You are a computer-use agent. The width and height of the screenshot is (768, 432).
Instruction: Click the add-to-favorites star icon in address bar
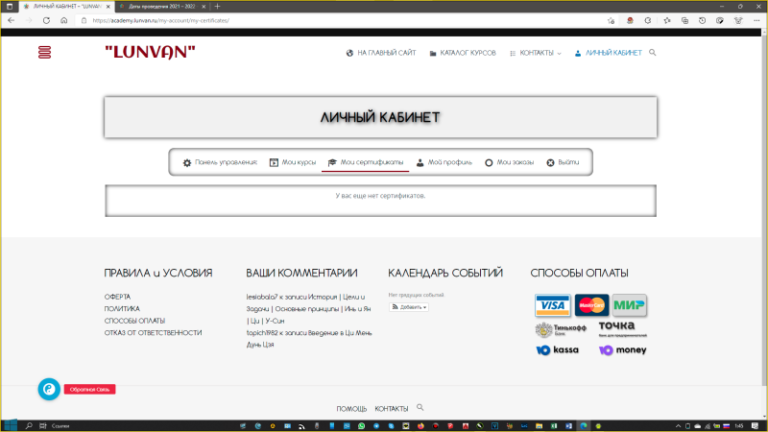pos(611,21)
